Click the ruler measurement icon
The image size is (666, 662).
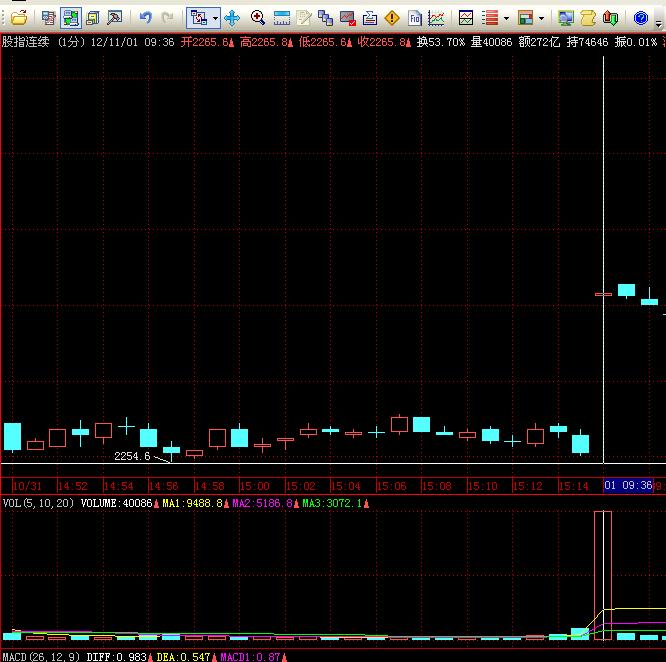point(282,18)
